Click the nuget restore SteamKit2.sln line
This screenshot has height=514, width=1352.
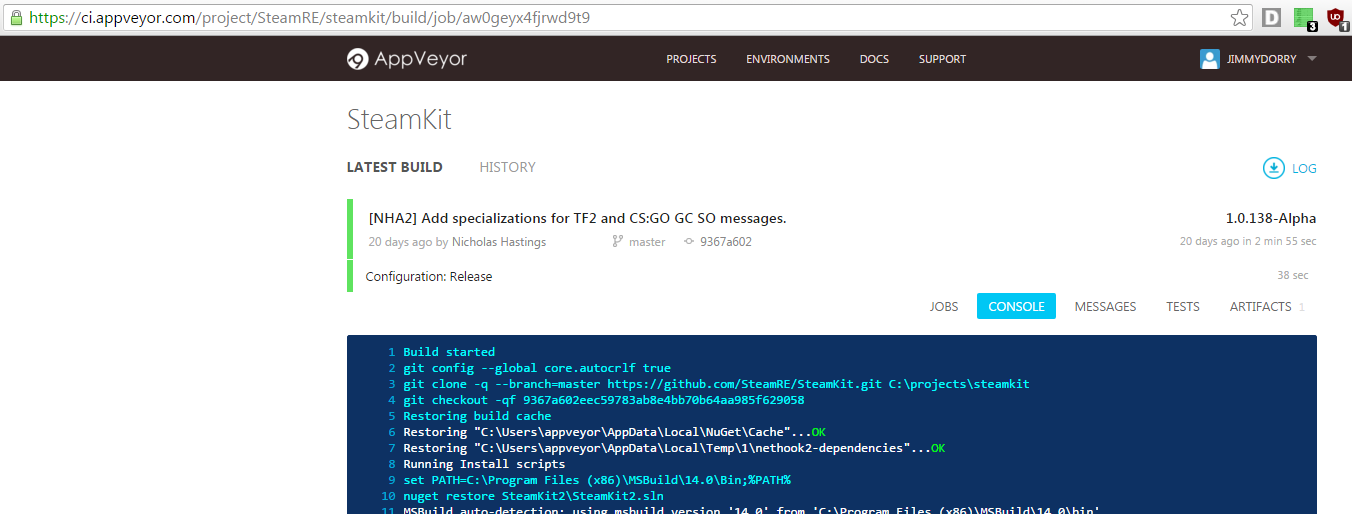click(x=533, y=496)
